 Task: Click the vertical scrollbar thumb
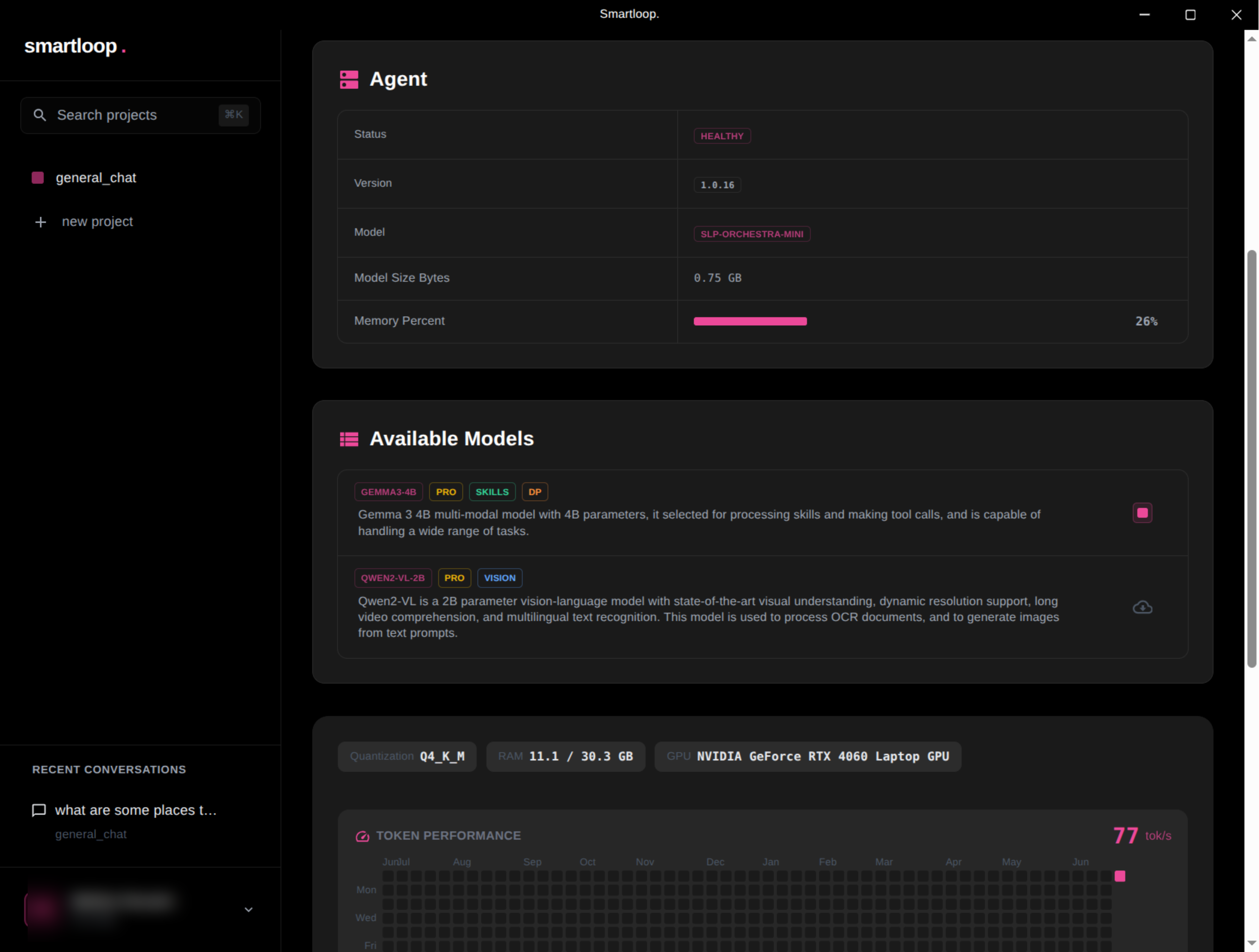(x=1251, y=458)
